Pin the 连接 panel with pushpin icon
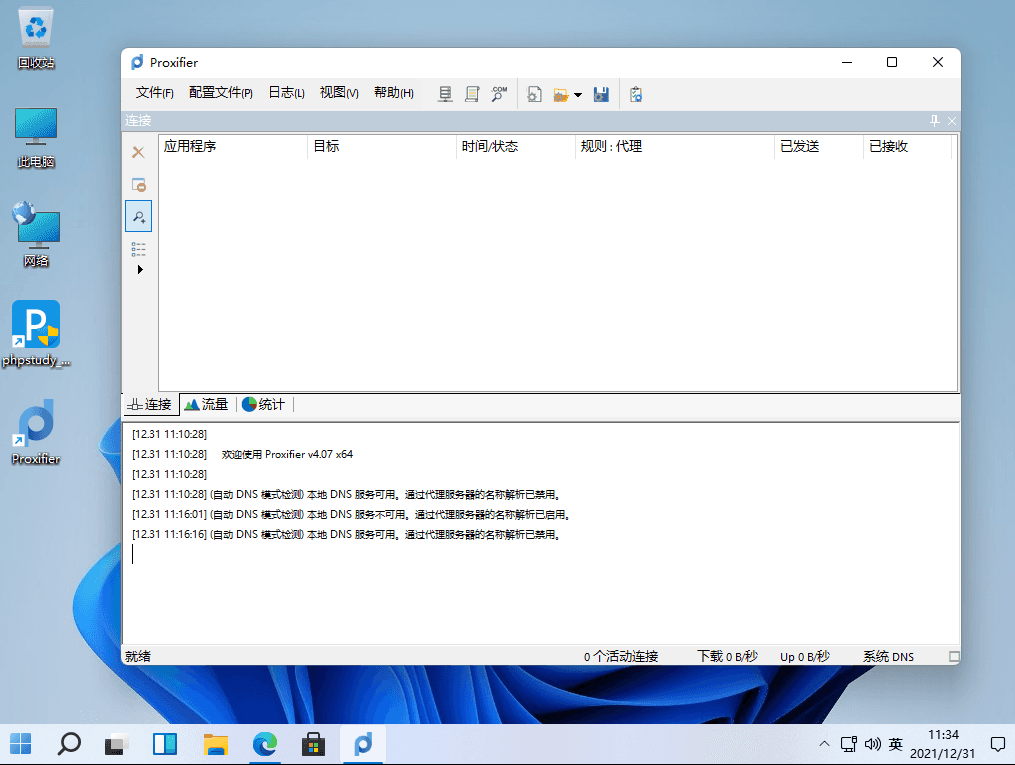This screenshot has width=1015, height=765. 934,120
